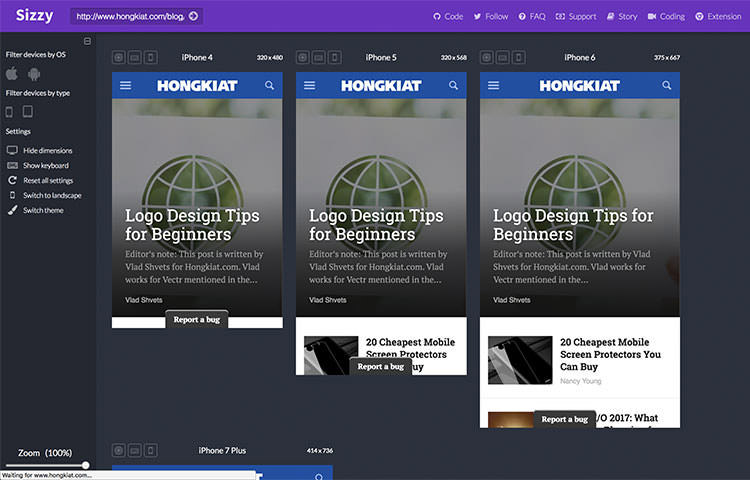Viewport: 750px width, 480px height.
Task: Open the Story link
Action: (x=622, y=17)
